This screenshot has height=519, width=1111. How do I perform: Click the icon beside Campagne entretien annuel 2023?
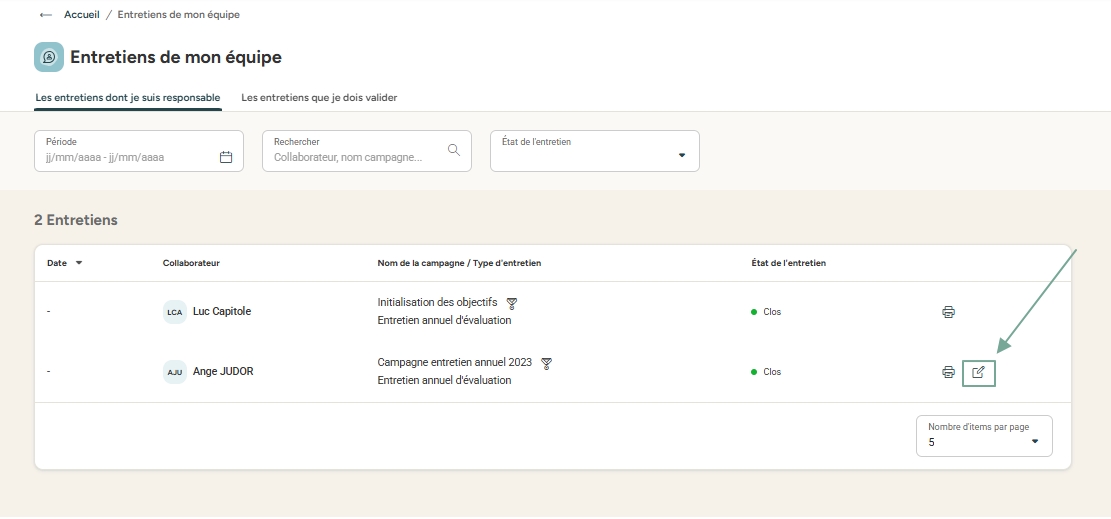coord(547,363)
